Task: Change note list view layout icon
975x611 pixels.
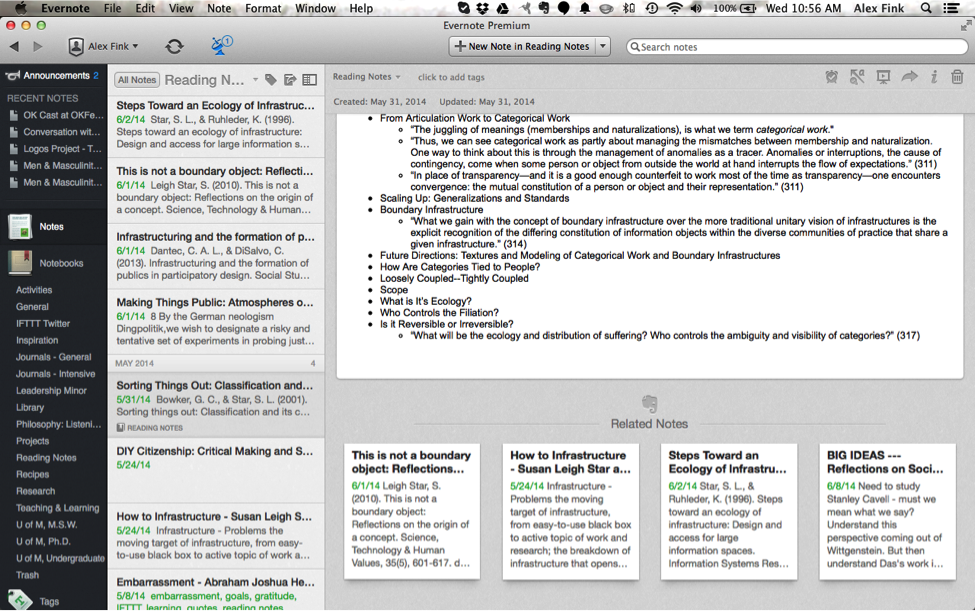Action: click(310, 80)
